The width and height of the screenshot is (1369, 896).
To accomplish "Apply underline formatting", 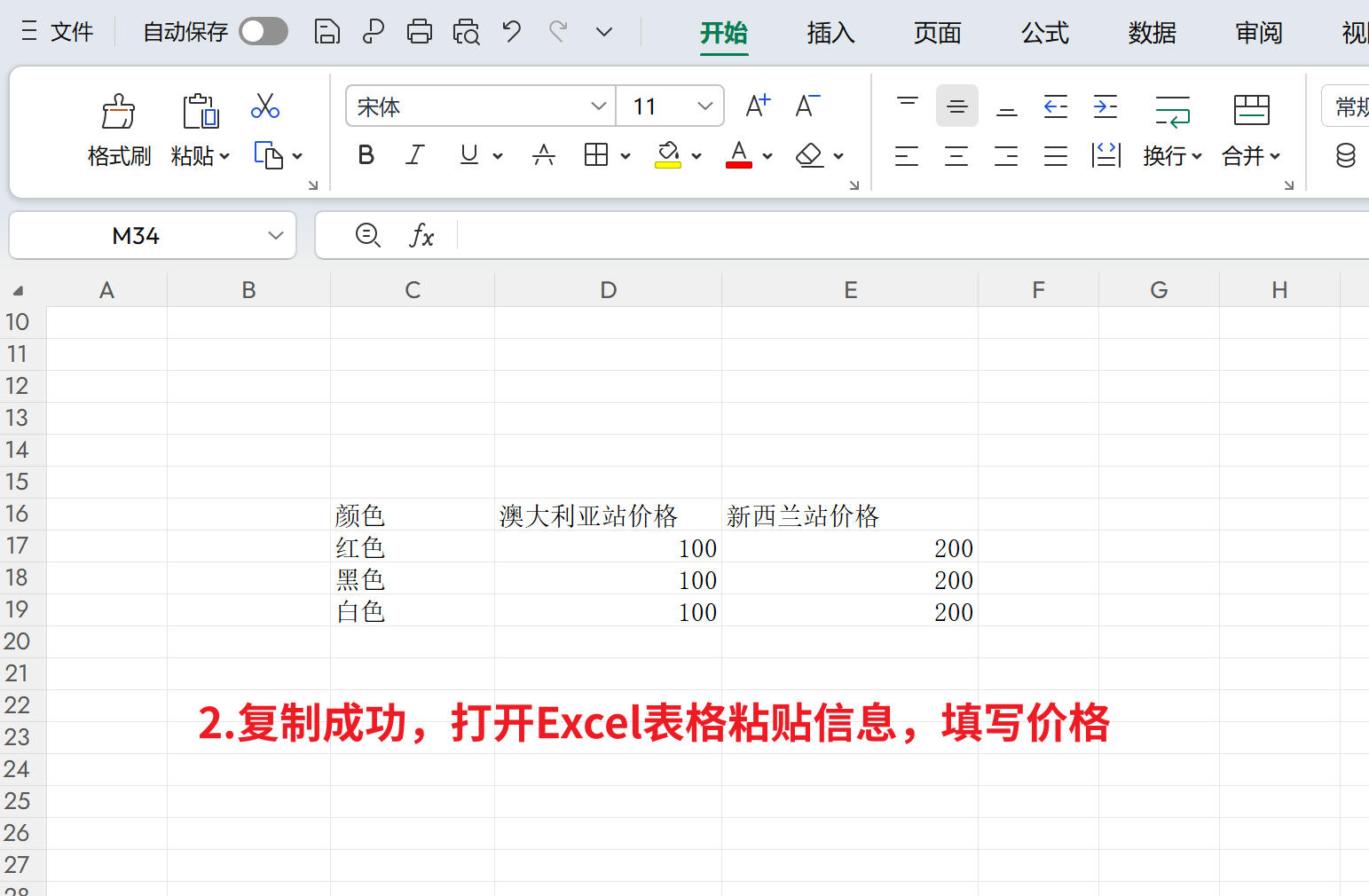I will coord(469,155).
